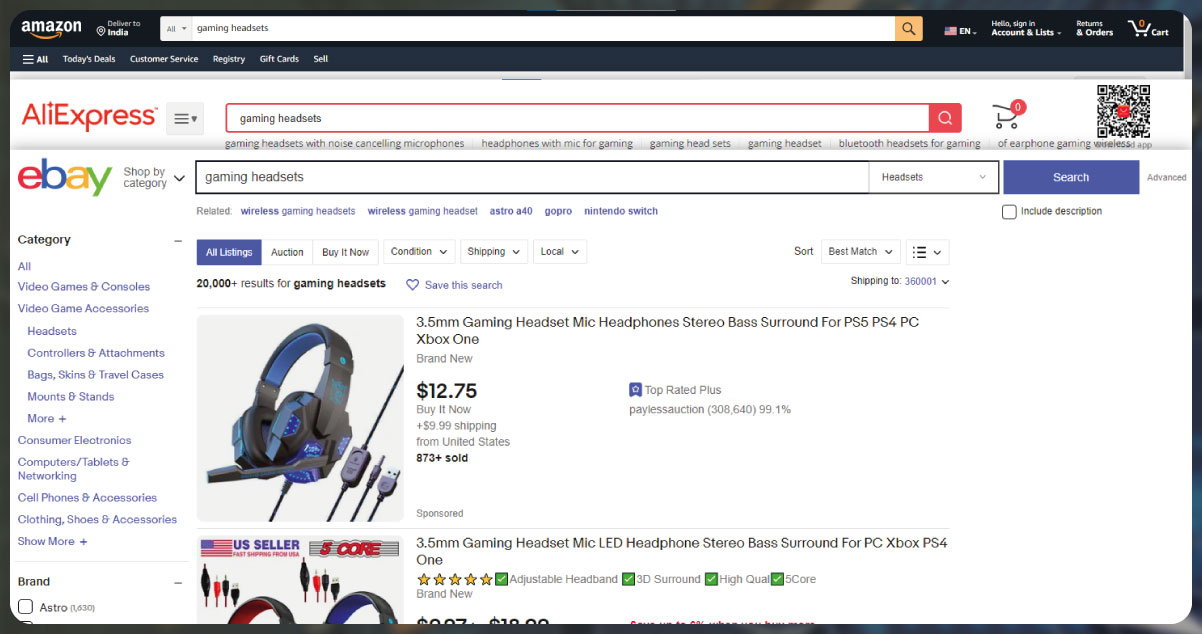Image resolution: width=1202 pixels, height=634 pixels.
Task: Open the list view toggle icon
Action: coord(926,252)
